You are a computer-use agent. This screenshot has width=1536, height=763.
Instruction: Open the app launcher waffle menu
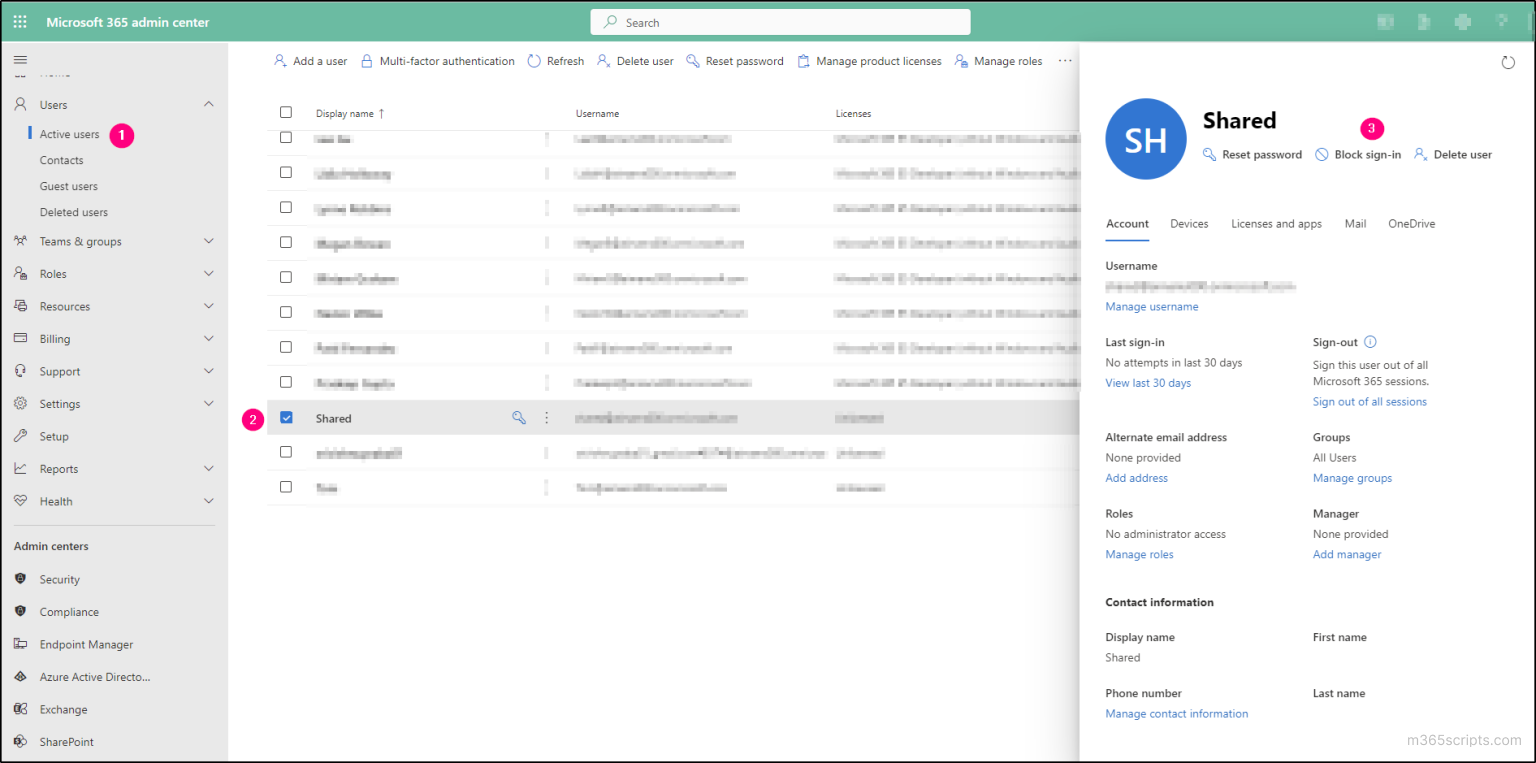[18, 21]
